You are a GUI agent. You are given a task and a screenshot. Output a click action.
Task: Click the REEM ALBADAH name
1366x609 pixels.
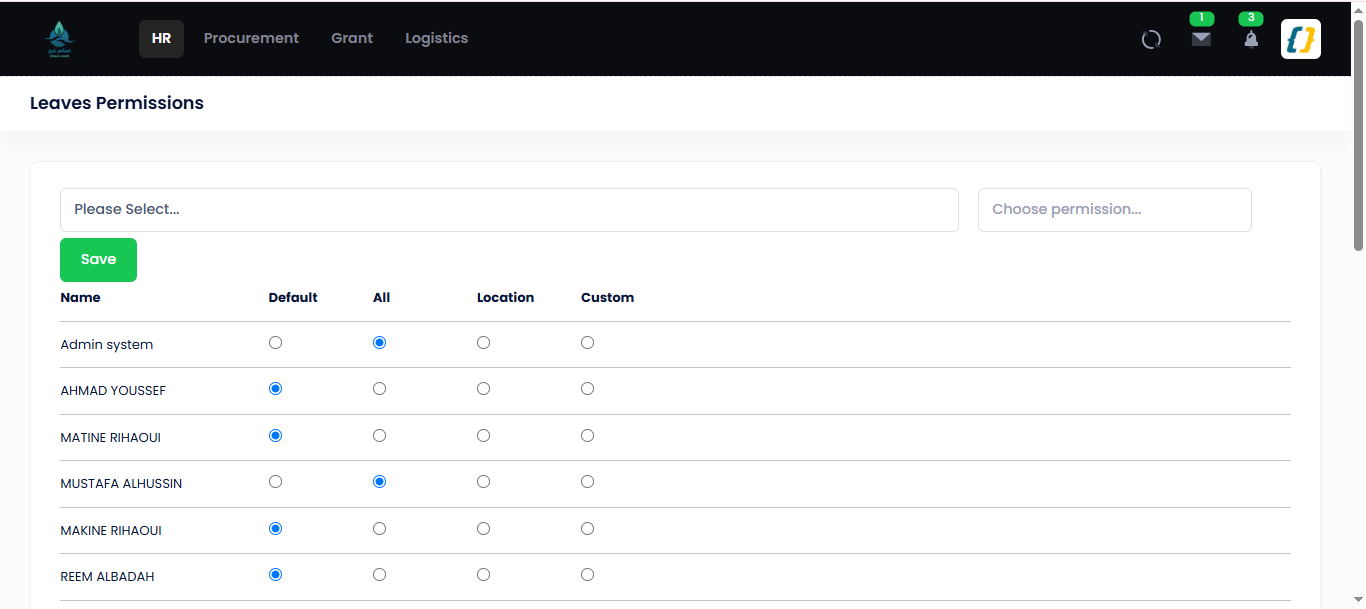(x=107, y=577)
